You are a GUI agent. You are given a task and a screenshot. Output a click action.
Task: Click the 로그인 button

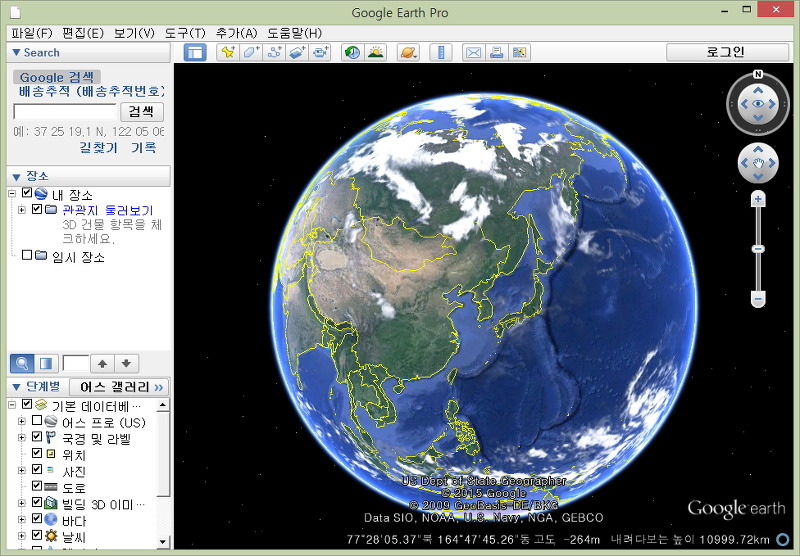tap(728, 52)
